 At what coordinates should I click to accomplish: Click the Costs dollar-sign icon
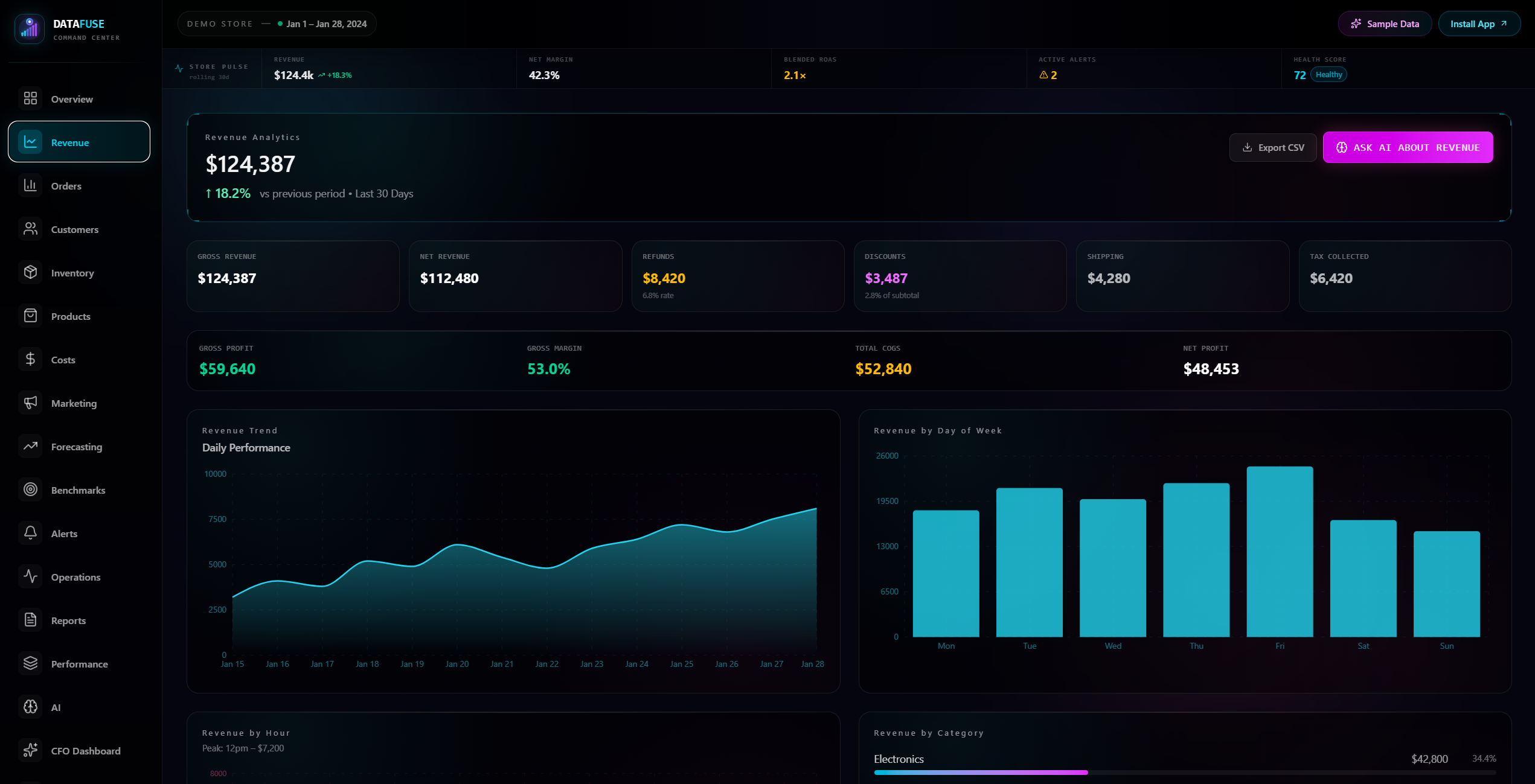pyautogui.click(x=30, y=359)
